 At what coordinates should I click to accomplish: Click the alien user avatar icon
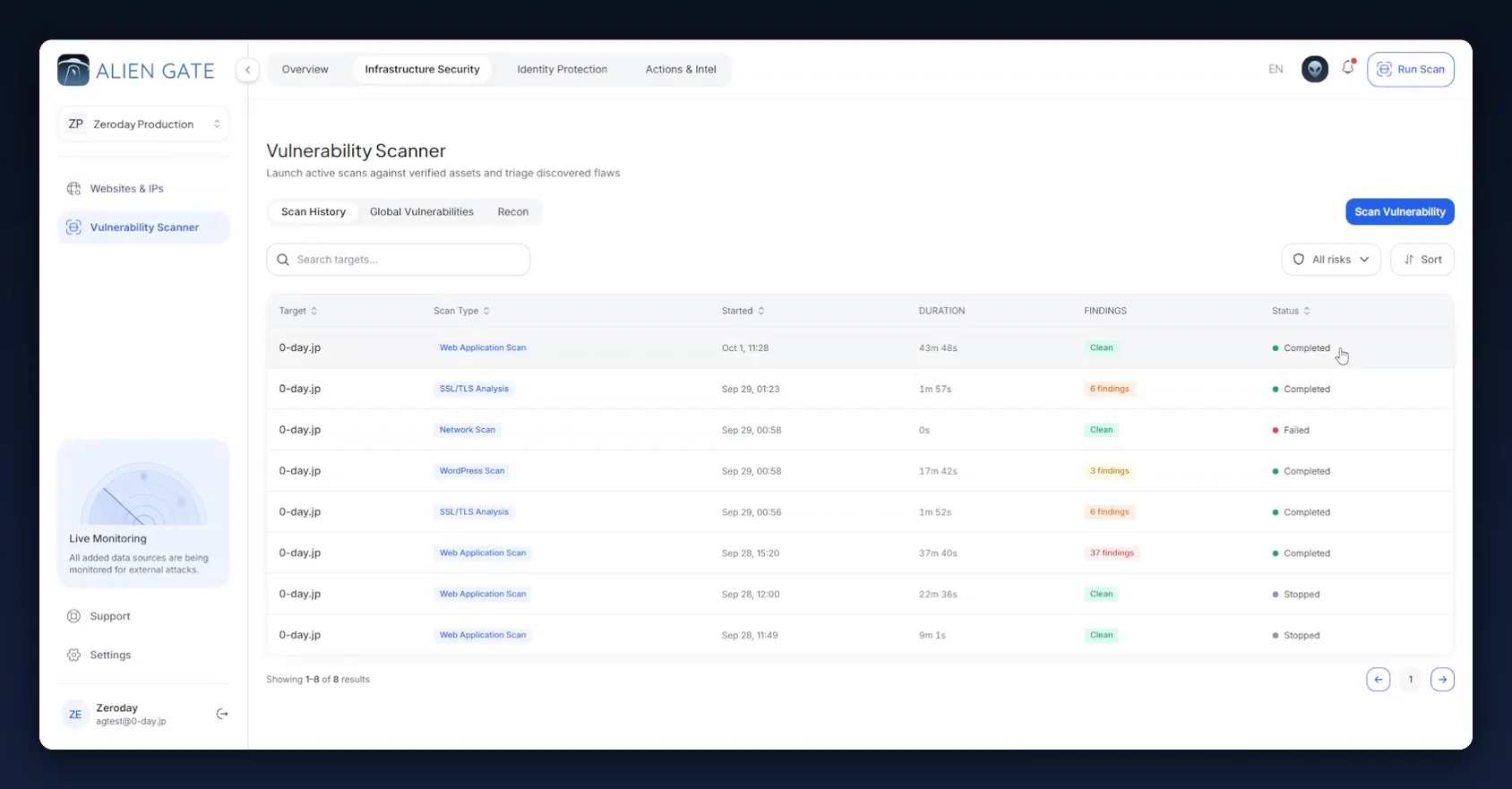[1314, 69]
